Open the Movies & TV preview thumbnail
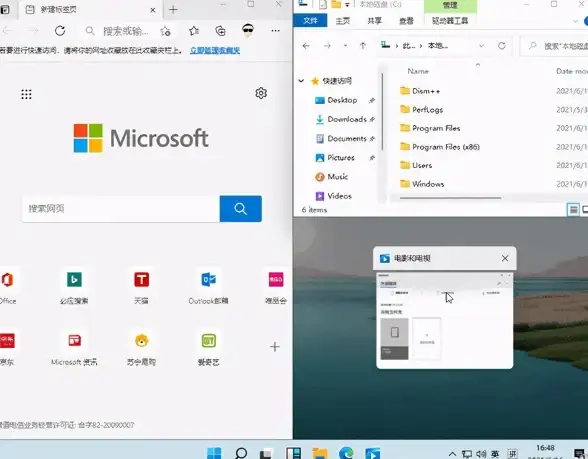The image size is (588, 459). coord(445,320)
